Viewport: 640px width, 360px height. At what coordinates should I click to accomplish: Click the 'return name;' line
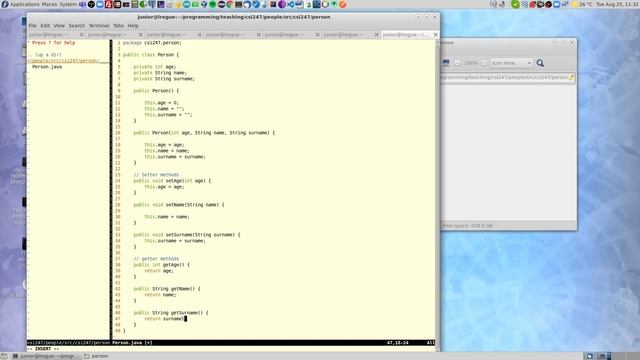pos(160,295)
